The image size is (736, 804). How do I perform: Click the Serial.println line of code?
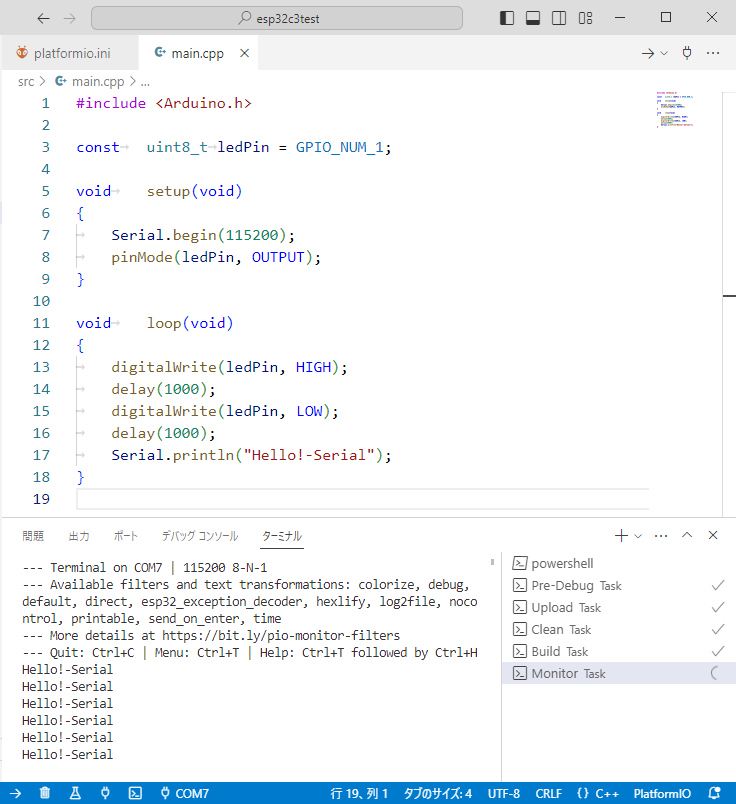[x=251, y=455]
